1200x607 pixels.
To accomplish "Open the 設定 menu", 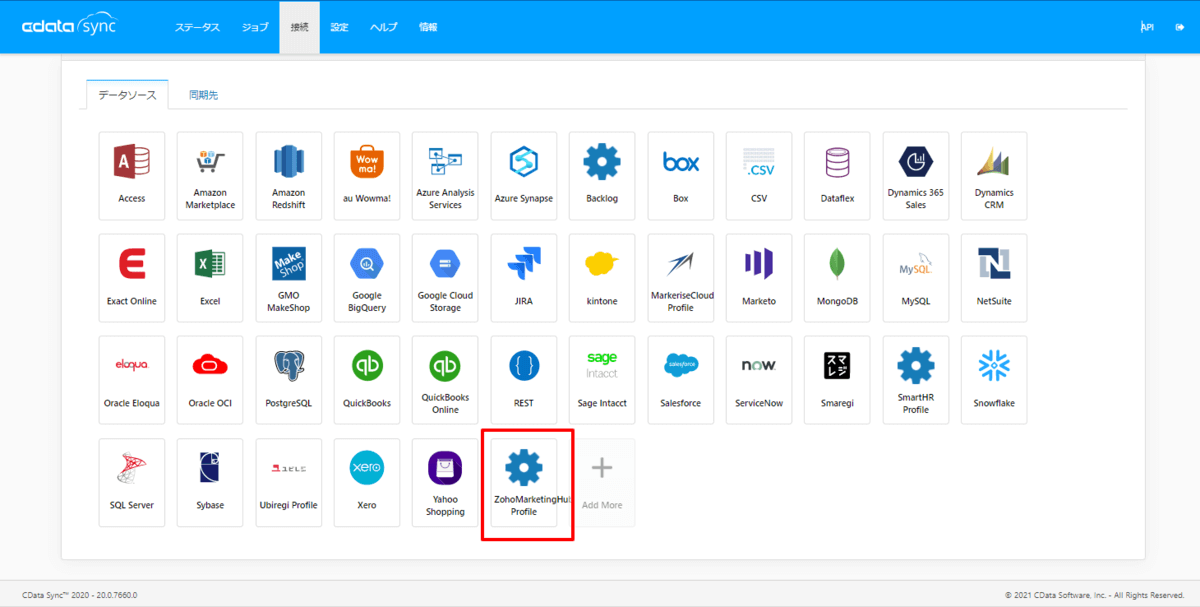I will tap(340, 27).
